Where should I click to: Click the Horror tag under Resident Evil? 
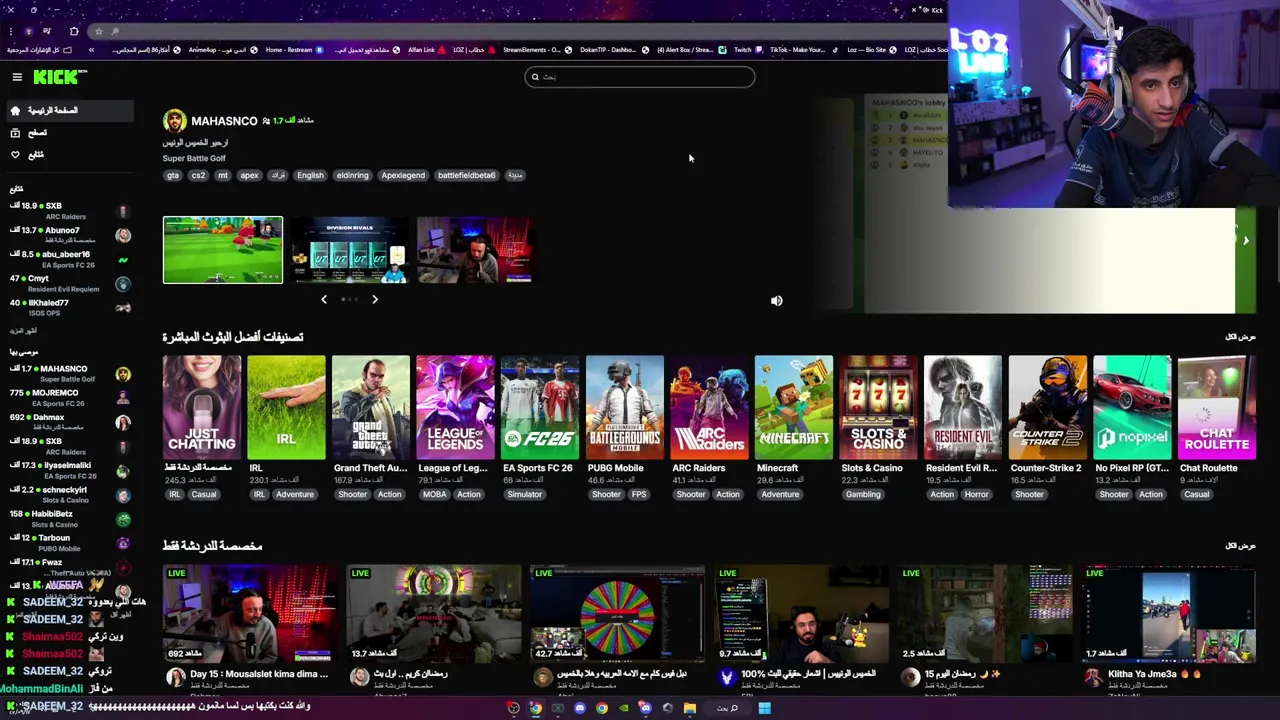tap(976, 494)
